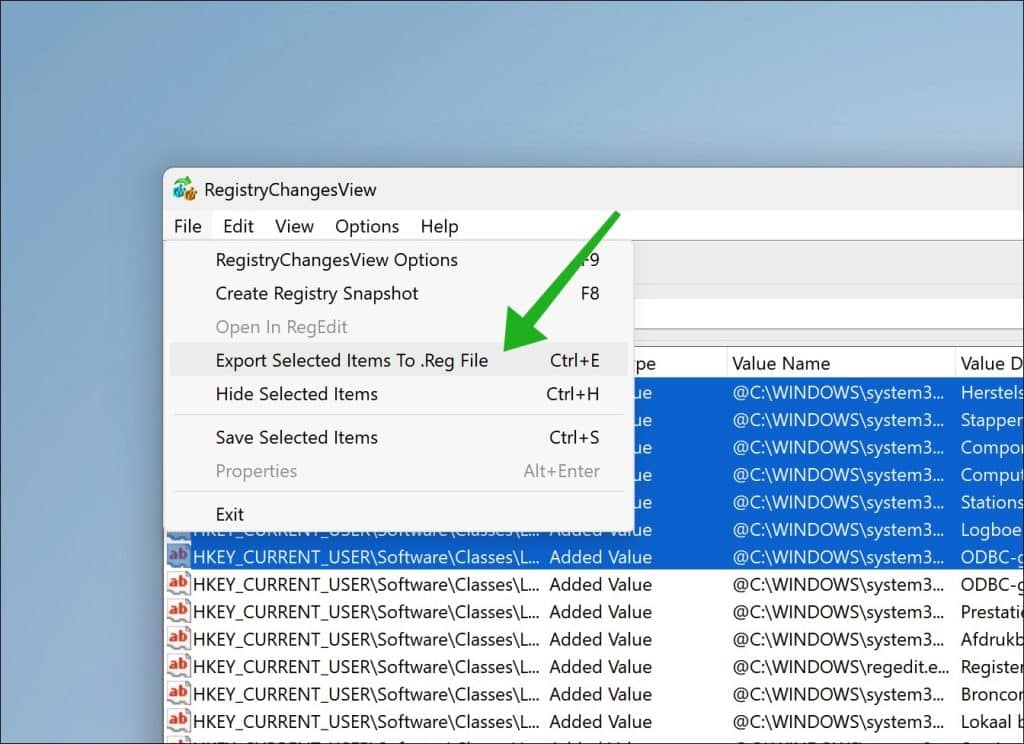
Task: Click the ab icon in the Broncor row
Action: click(178, 693)
